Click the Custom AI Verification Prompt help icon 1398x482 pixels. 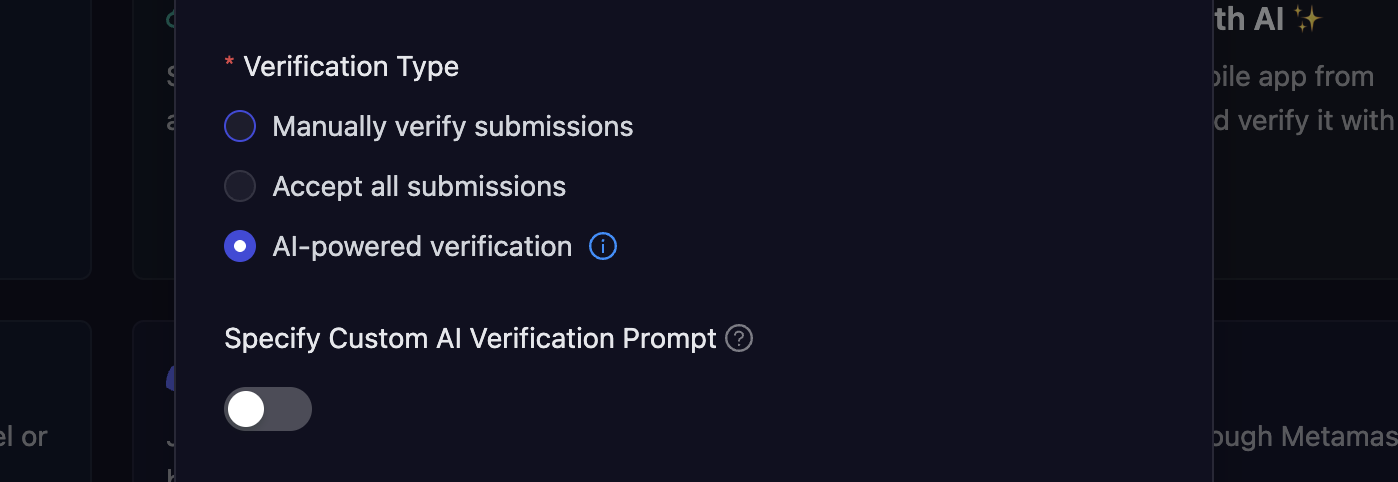739,339
